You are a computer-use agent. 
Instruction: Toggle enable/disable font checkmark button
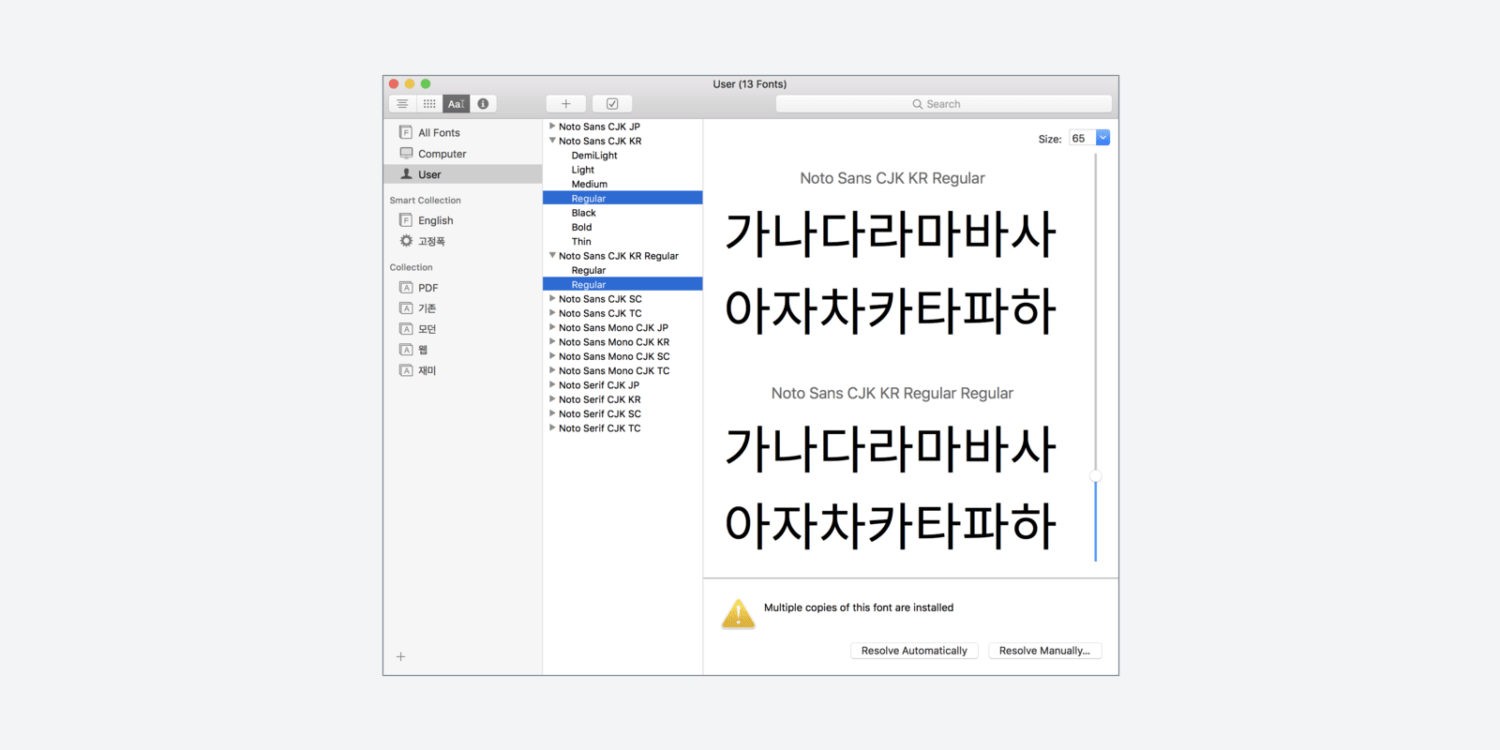(x=612, y=104)
